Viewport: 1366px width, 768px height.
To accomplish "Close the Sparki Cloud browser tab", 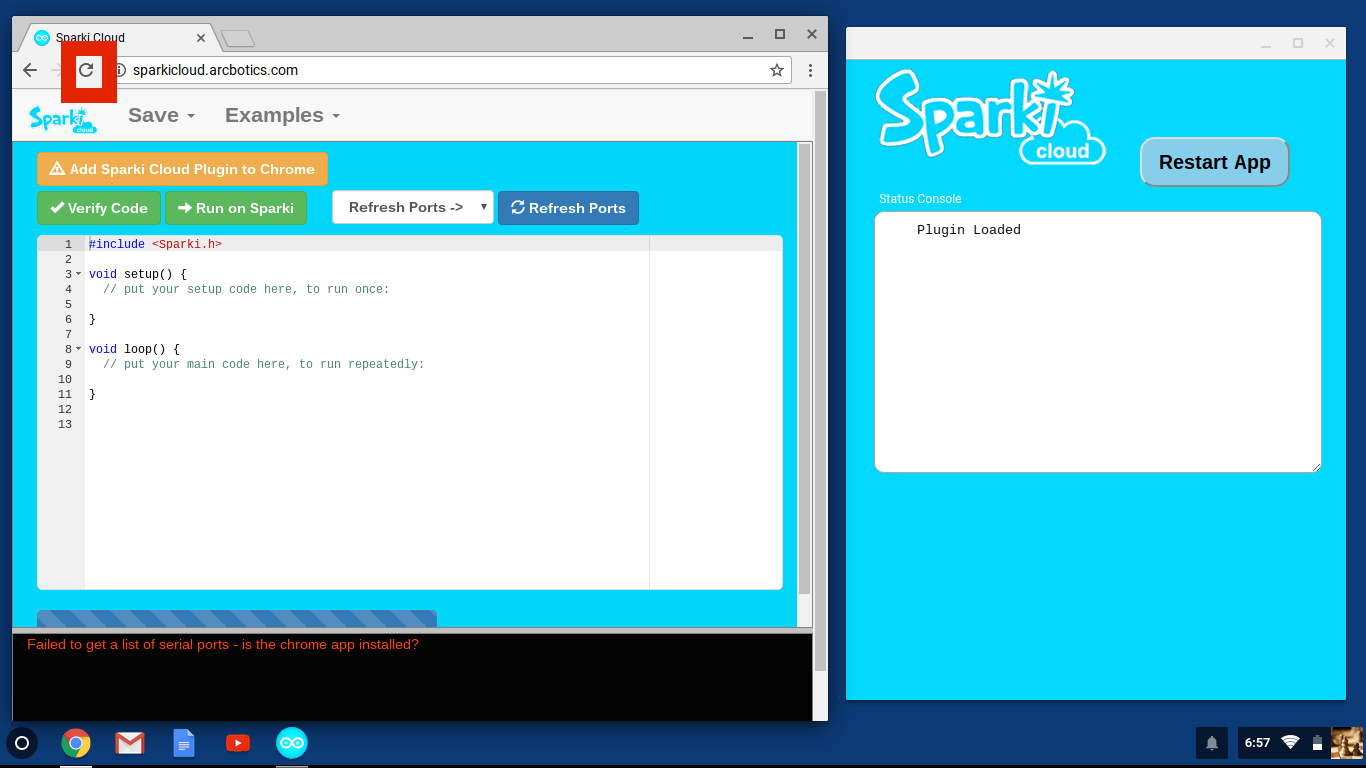I will (201, 38).
